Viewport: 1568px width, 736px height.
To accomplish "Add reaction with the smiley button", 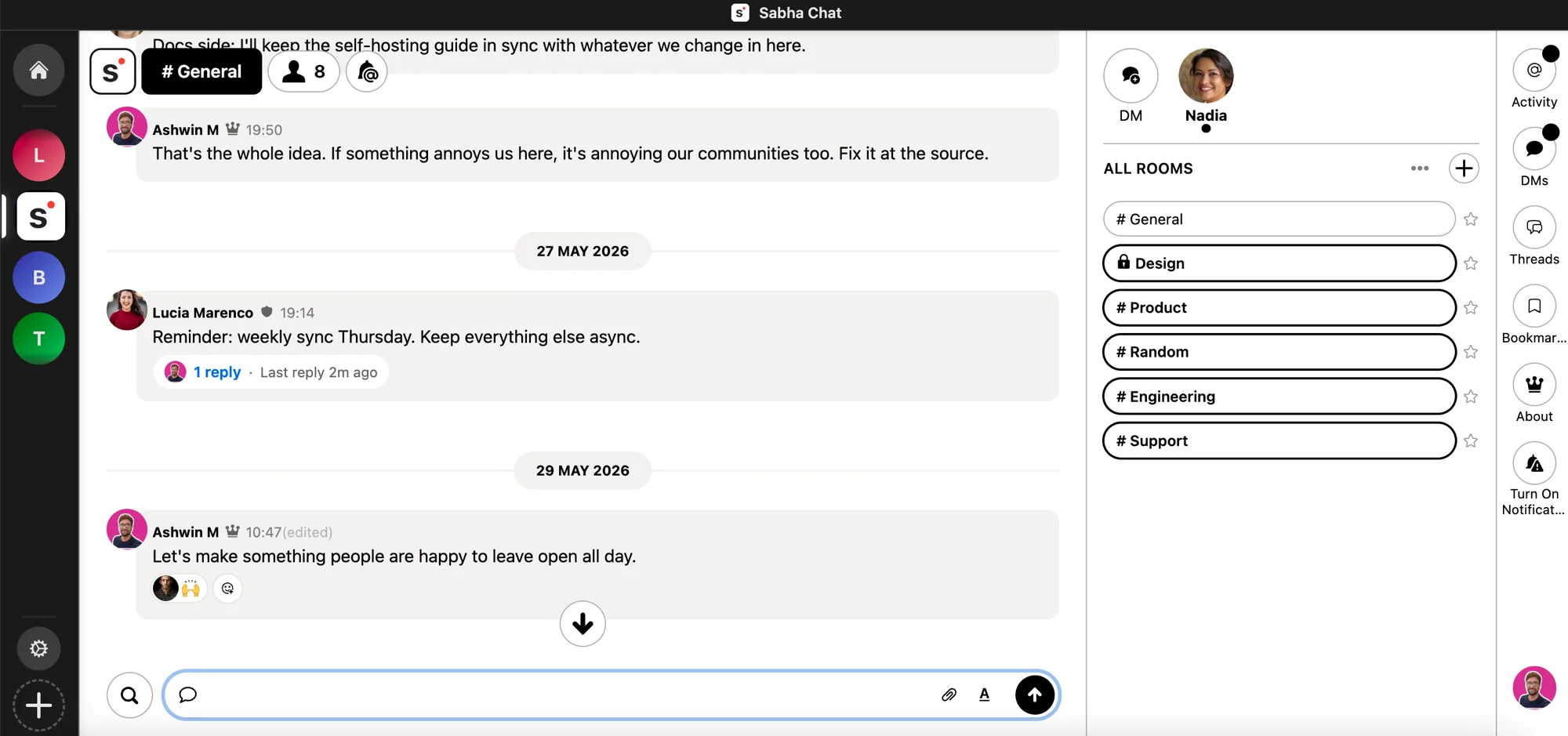I will [227, 589].
